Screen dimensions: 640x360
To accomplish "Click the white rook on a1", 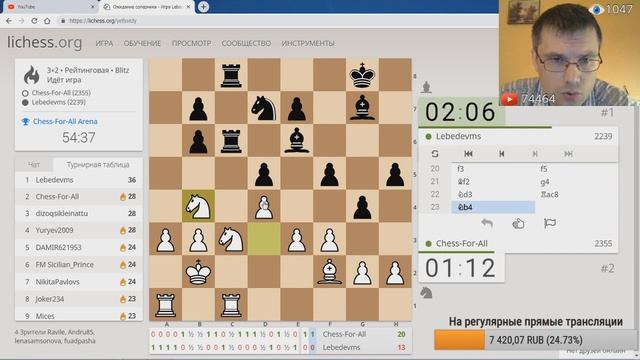I will [166, 304].
